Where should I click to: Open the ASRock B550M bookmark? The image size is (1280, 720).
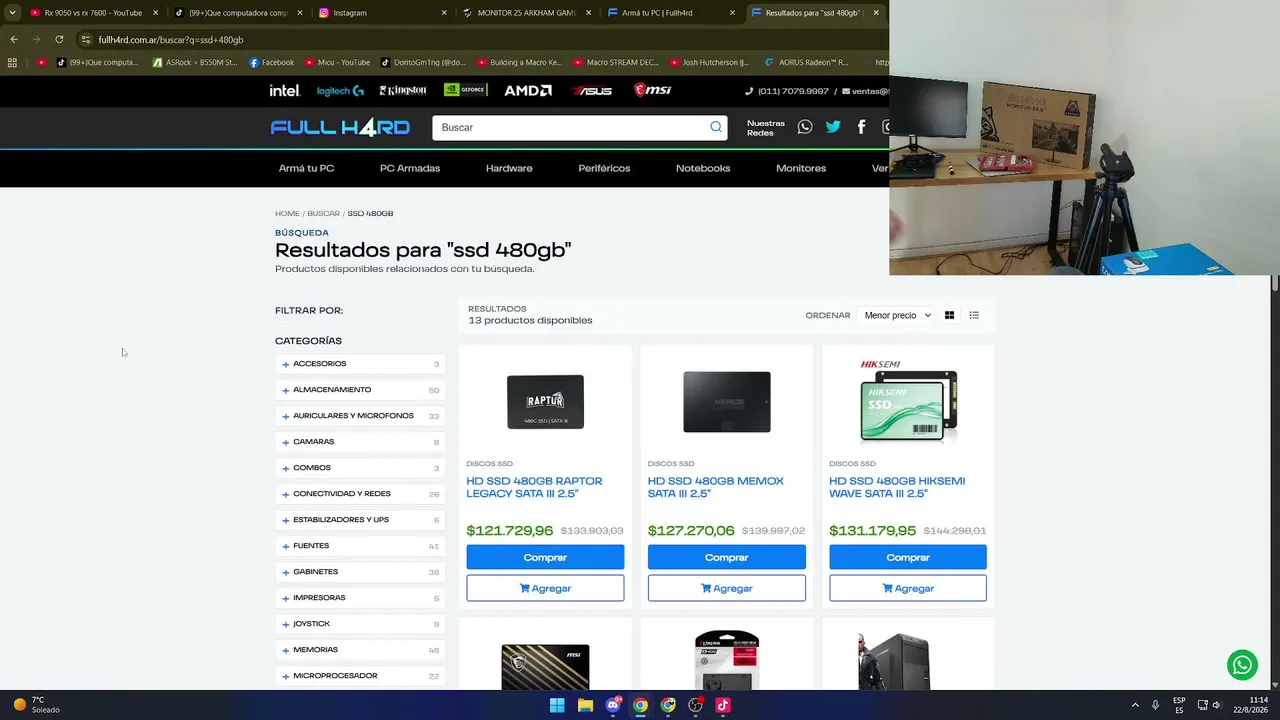click(x=195, y=62)
